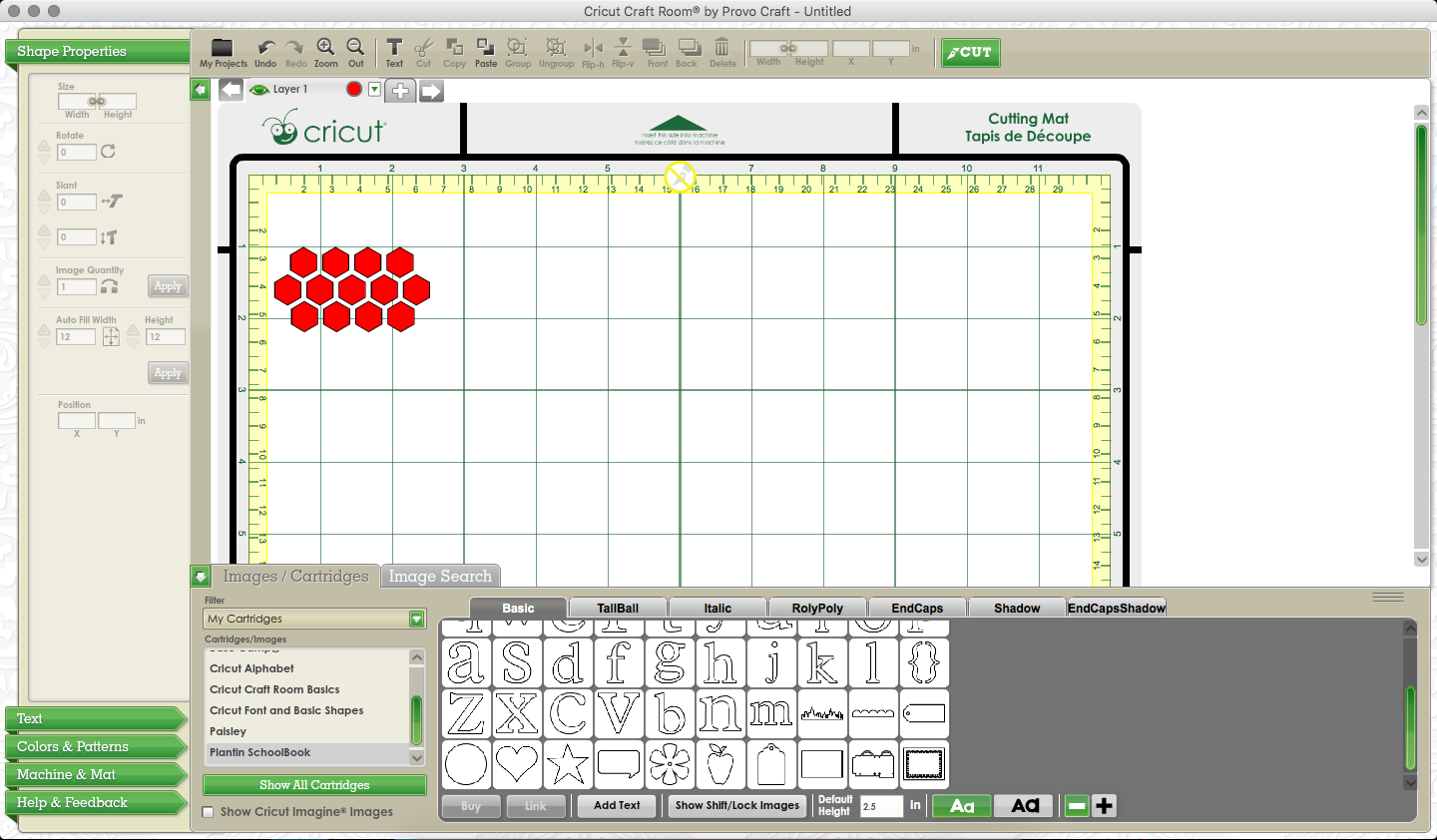
Task: Click the Image Quantity field
Action: click(x=77, y=287)
